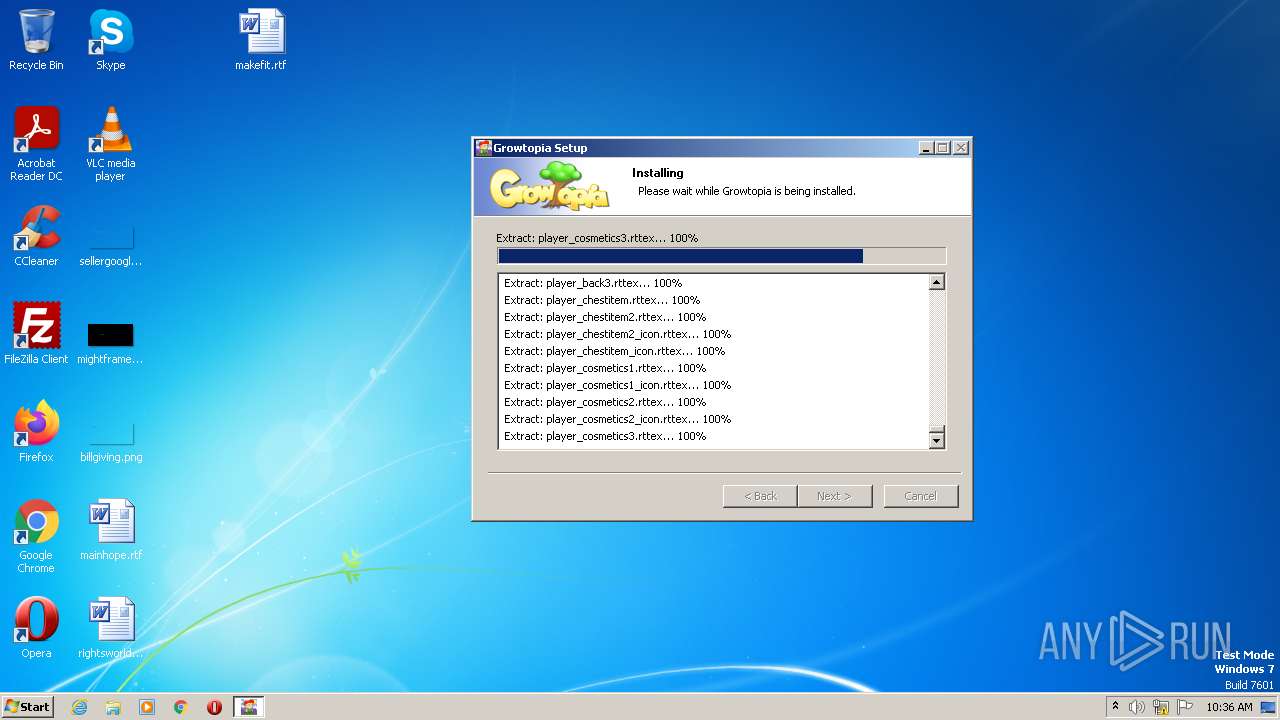Show hidden system tray icons
The width and height of the screenshot is (1280, 720).
point(1115,707)
